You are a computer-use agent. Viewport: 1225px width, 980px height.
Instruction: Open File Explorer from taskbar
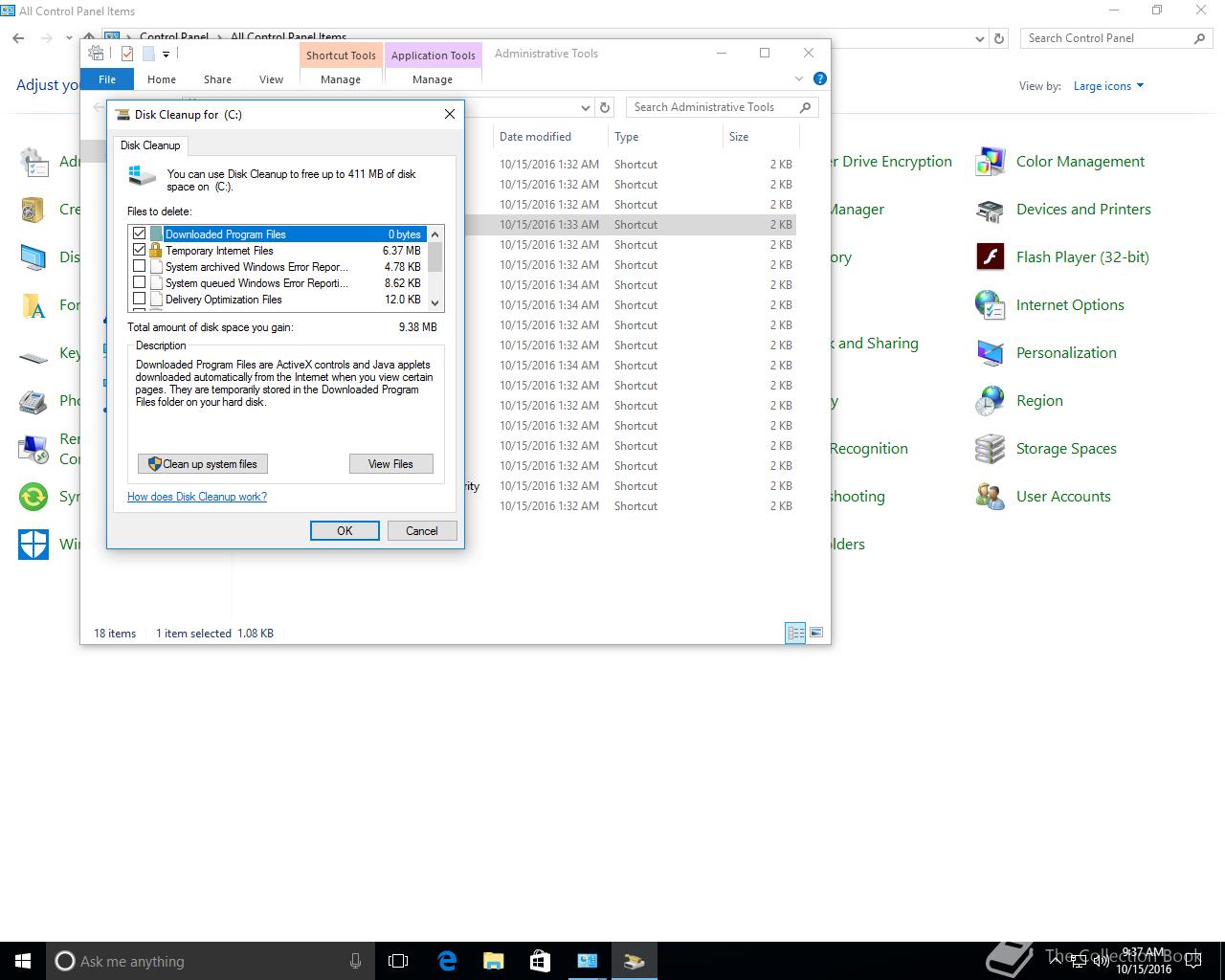[494, 961]
